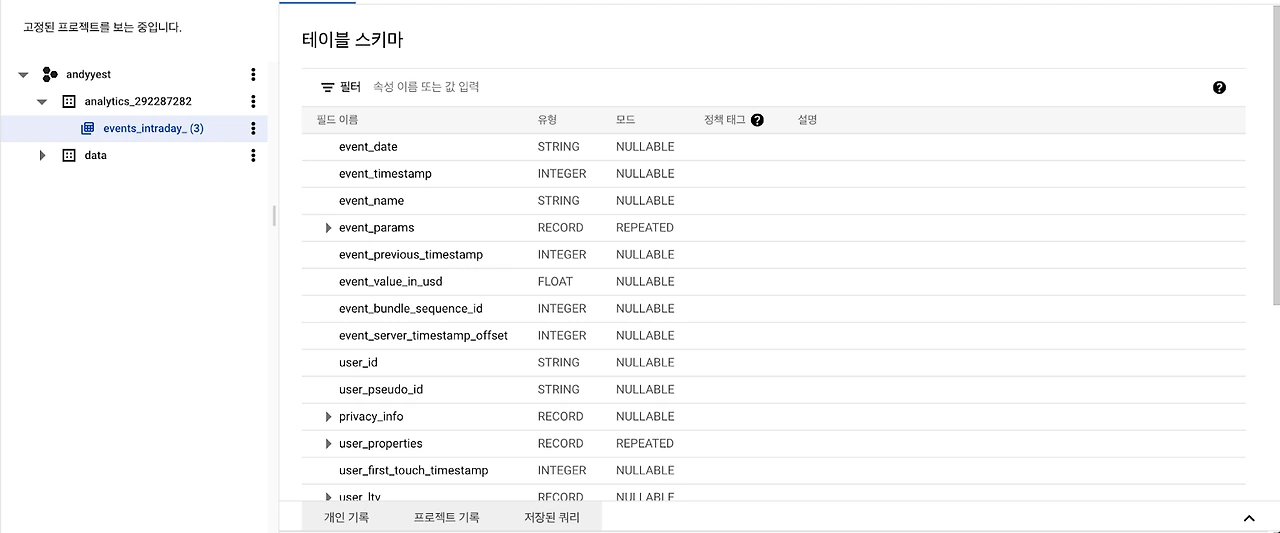Viewport: 1280px width, 533px height.
Task: Click INTEGER type of event_timestamp
Action: click(x=562, y=174)
